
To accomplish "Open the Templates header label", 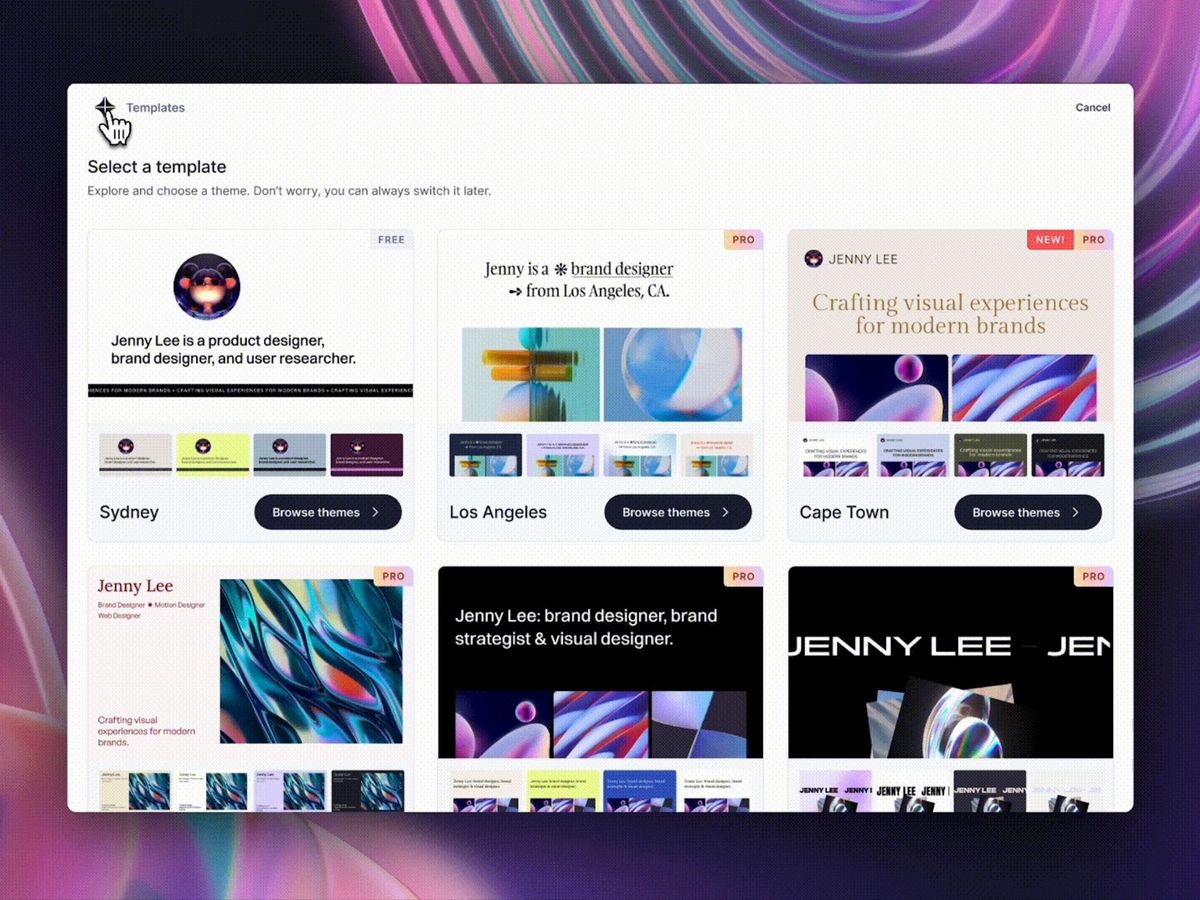I will [155, 108].
